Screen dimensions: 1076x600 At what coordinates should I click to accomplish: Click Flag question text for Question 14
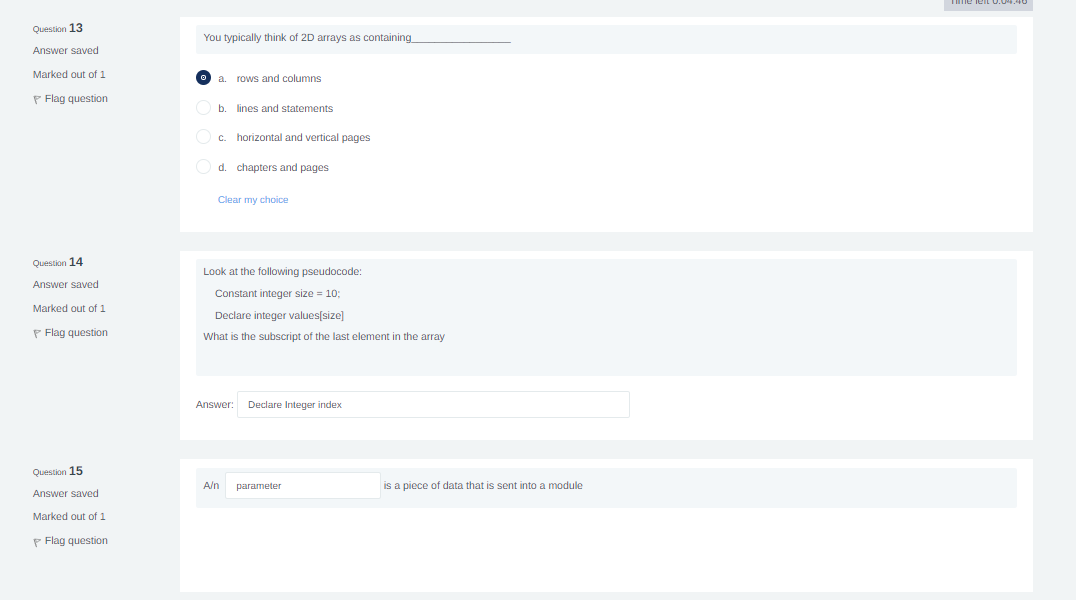click(x=76, y=333)
